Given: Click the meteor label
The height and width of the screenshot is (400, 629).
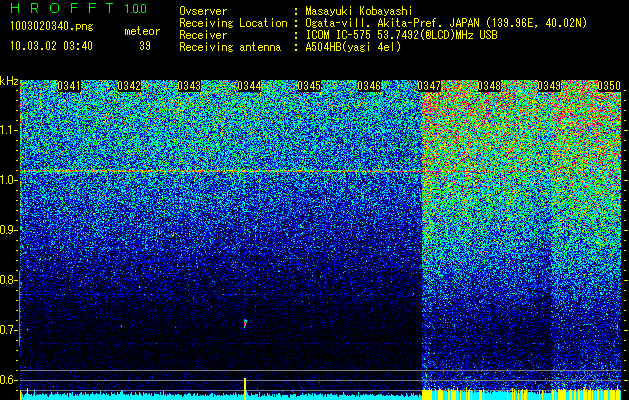Looking at the screenshot, I should [x=142, y=31].
